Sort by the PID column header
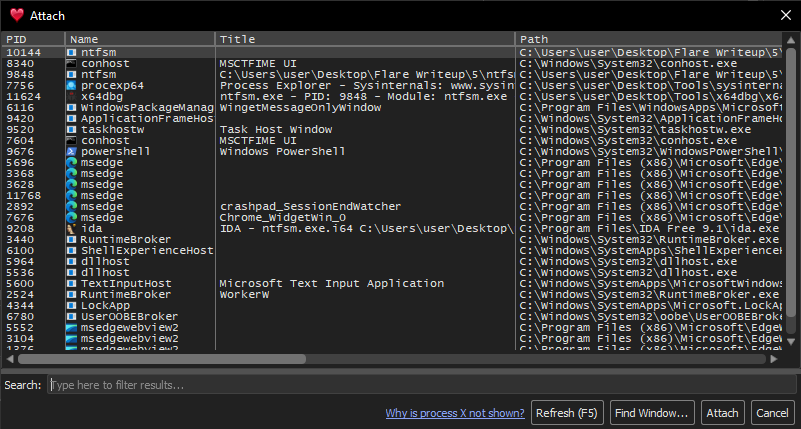 coord(33,39)
